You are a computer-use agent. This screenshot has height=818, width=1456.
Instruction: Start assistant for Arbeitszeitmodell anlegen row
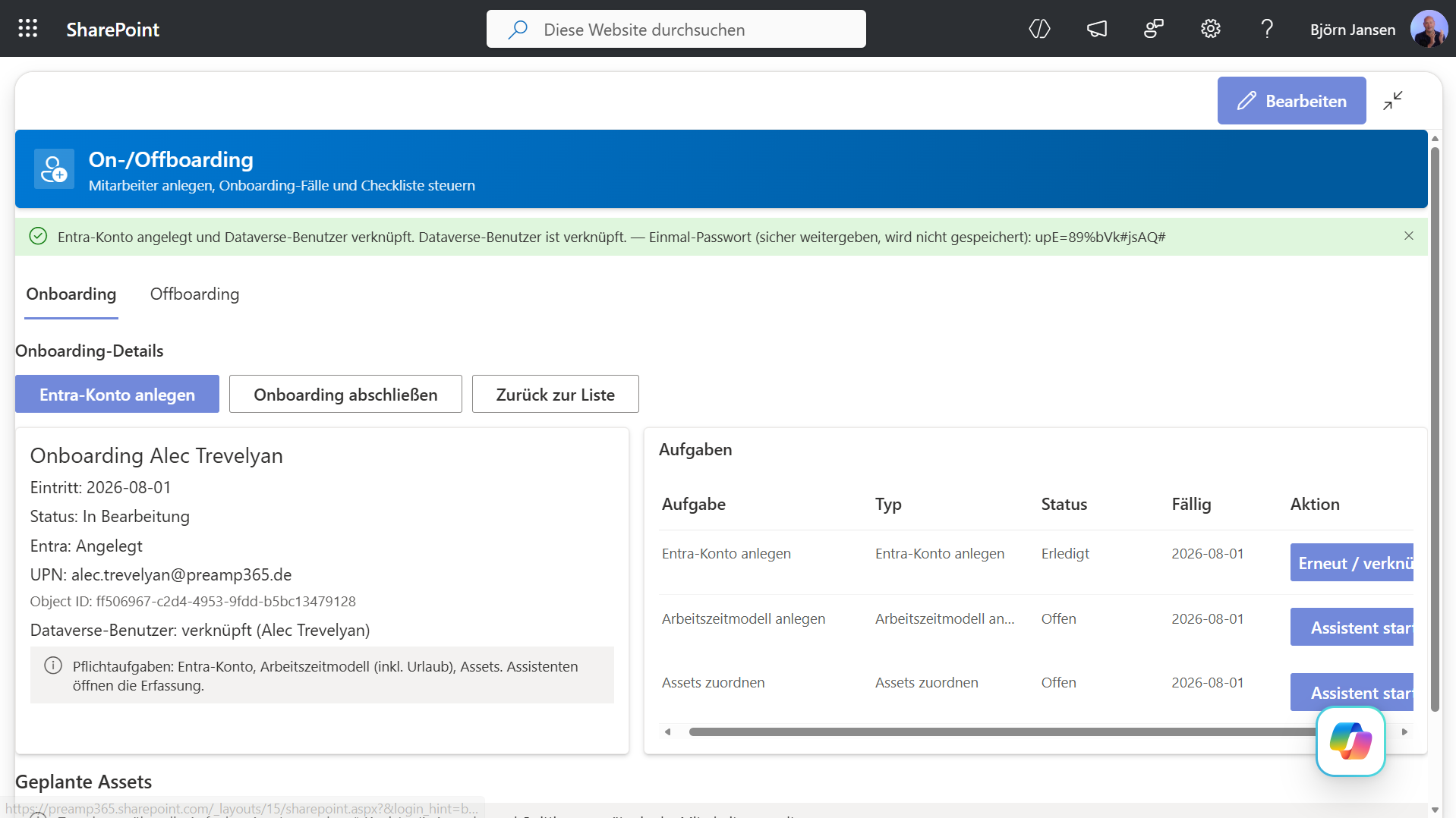point(1352,628)
